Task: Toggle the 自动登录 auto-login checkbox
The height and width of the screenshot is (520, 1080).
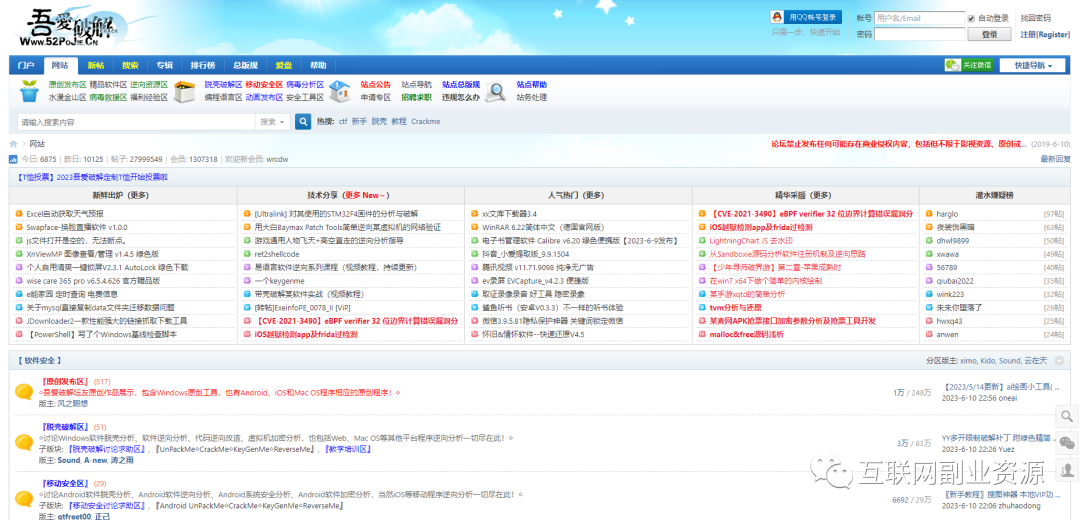Action: coord(971,18)
